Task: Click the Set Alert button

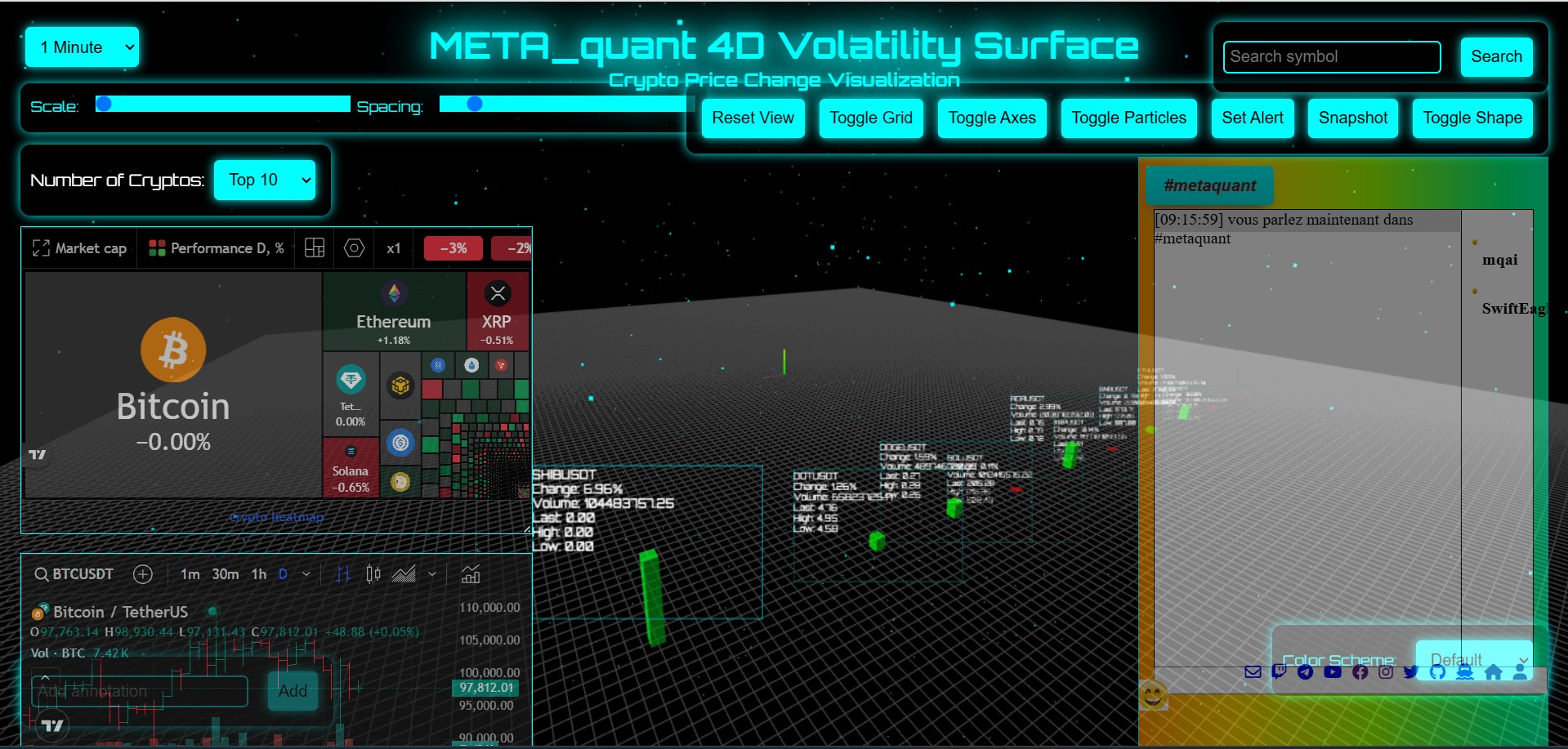Action: (x=1252, y=118)
